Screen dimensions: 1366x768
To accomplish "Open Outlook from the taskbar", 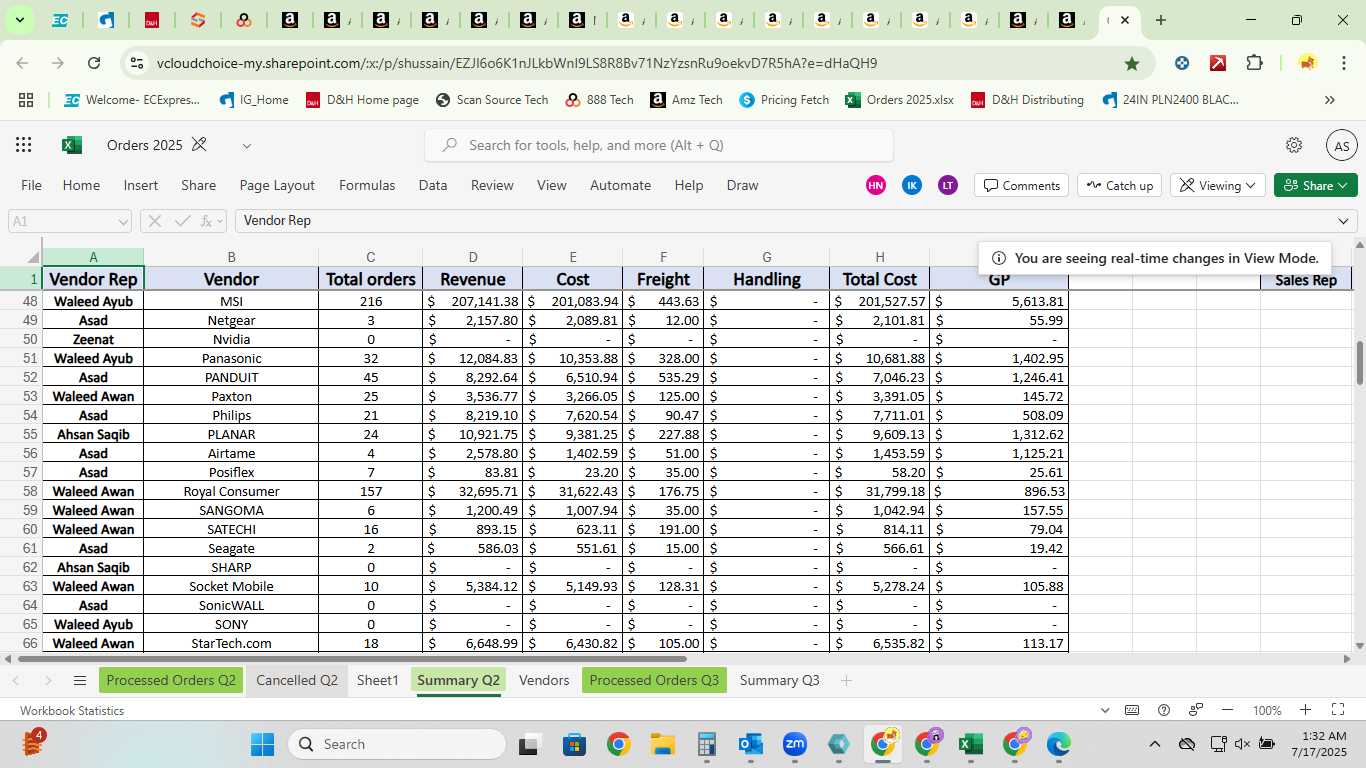I will [x=750, y=744].
